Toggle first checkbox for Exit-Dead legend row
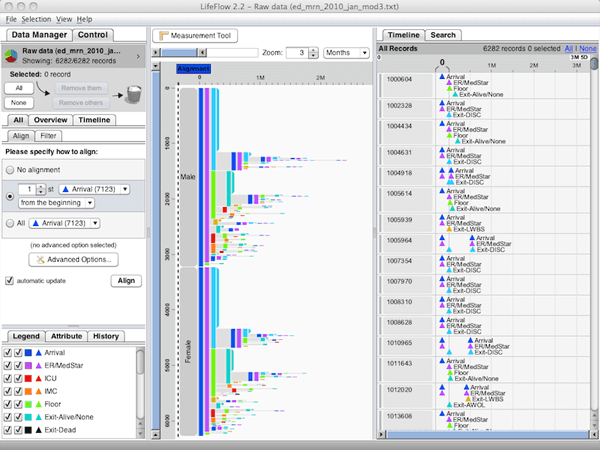This screenshot has width=600, height=450. tap(7, 430)
